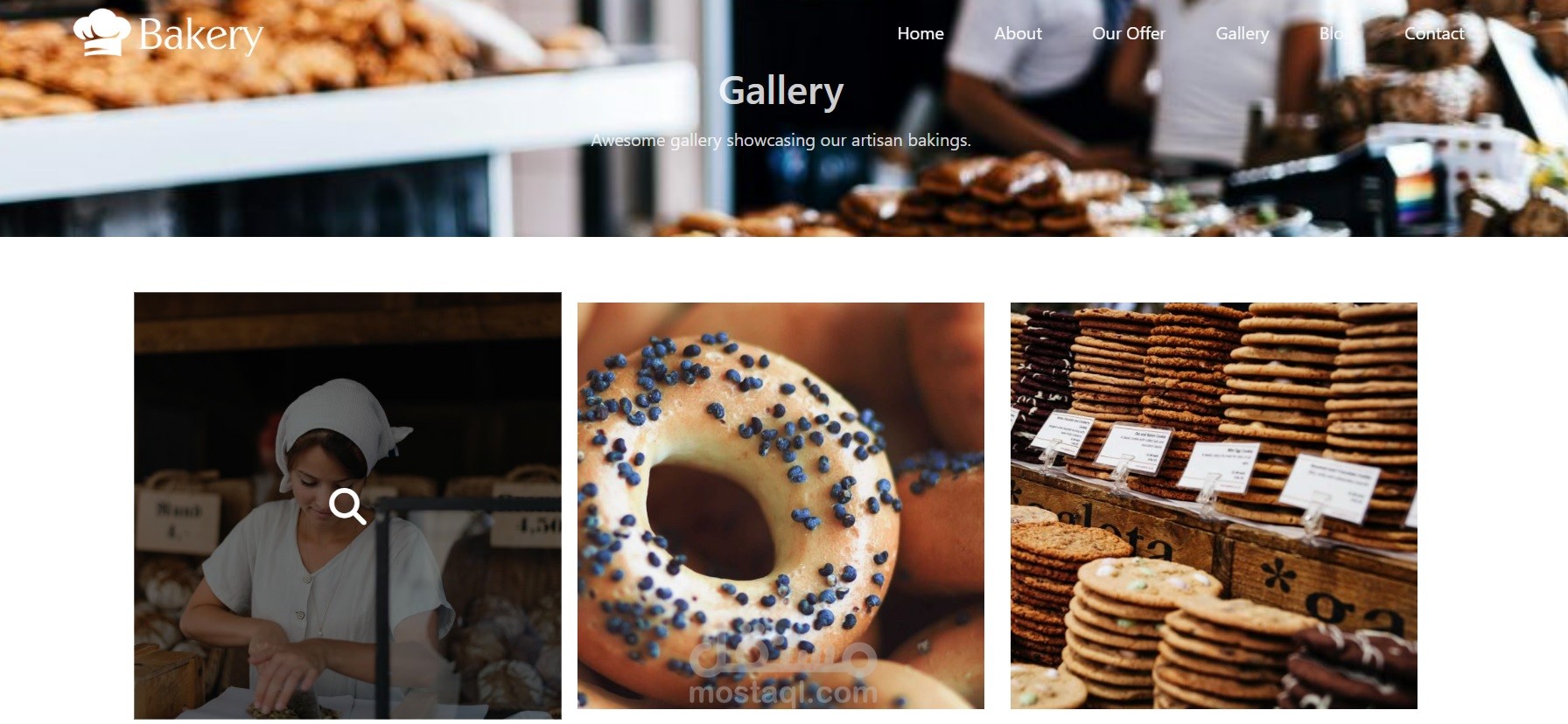Screen dimensions: 1568x724
Task: Click the large Gallery page heading
Action: coord(781,91)
